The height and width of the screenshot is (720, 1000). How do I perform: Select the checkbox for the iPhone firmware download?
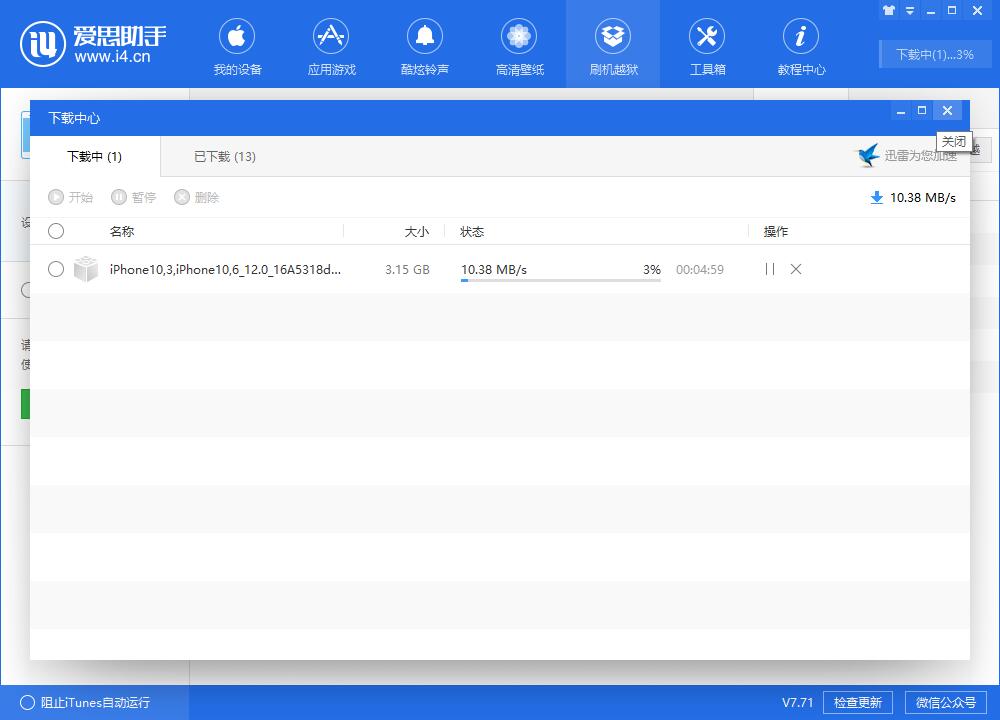click(x=56, y=269)
